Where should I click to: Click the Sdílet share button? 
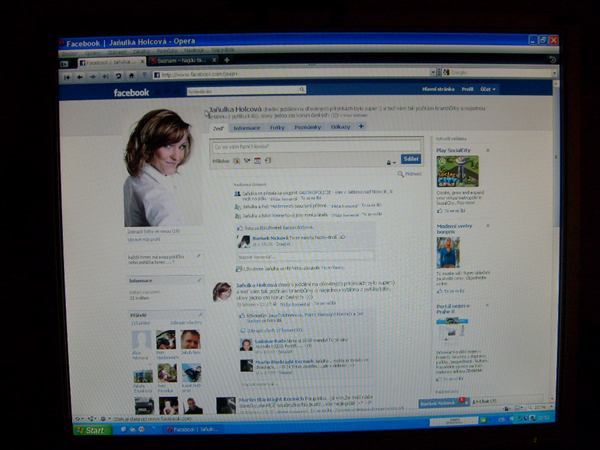(x=411, y=159)
